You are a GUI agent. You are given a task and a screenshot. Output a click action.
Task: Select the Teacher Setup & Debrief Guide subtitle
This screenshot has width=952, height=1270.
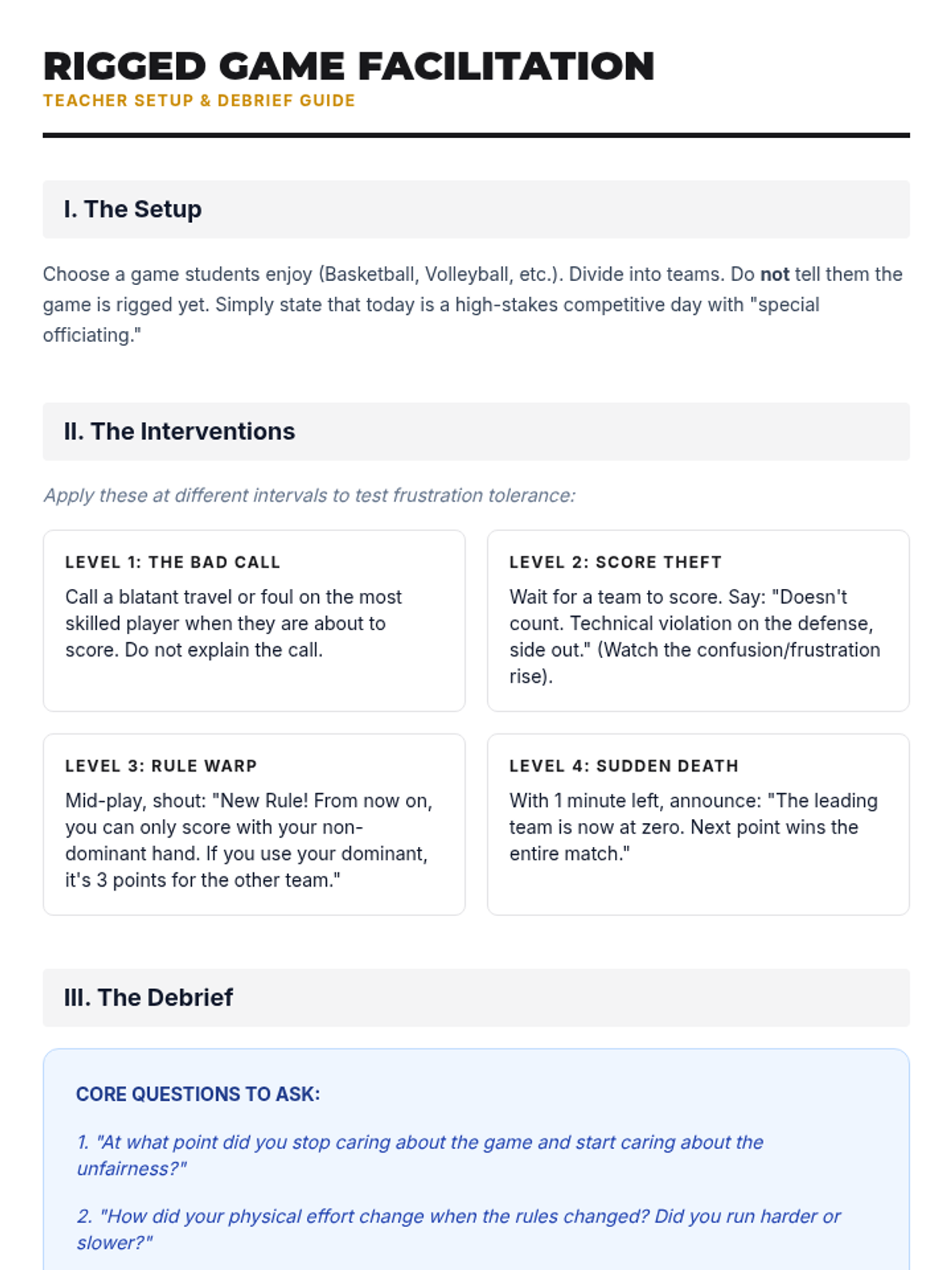point(199,101)
